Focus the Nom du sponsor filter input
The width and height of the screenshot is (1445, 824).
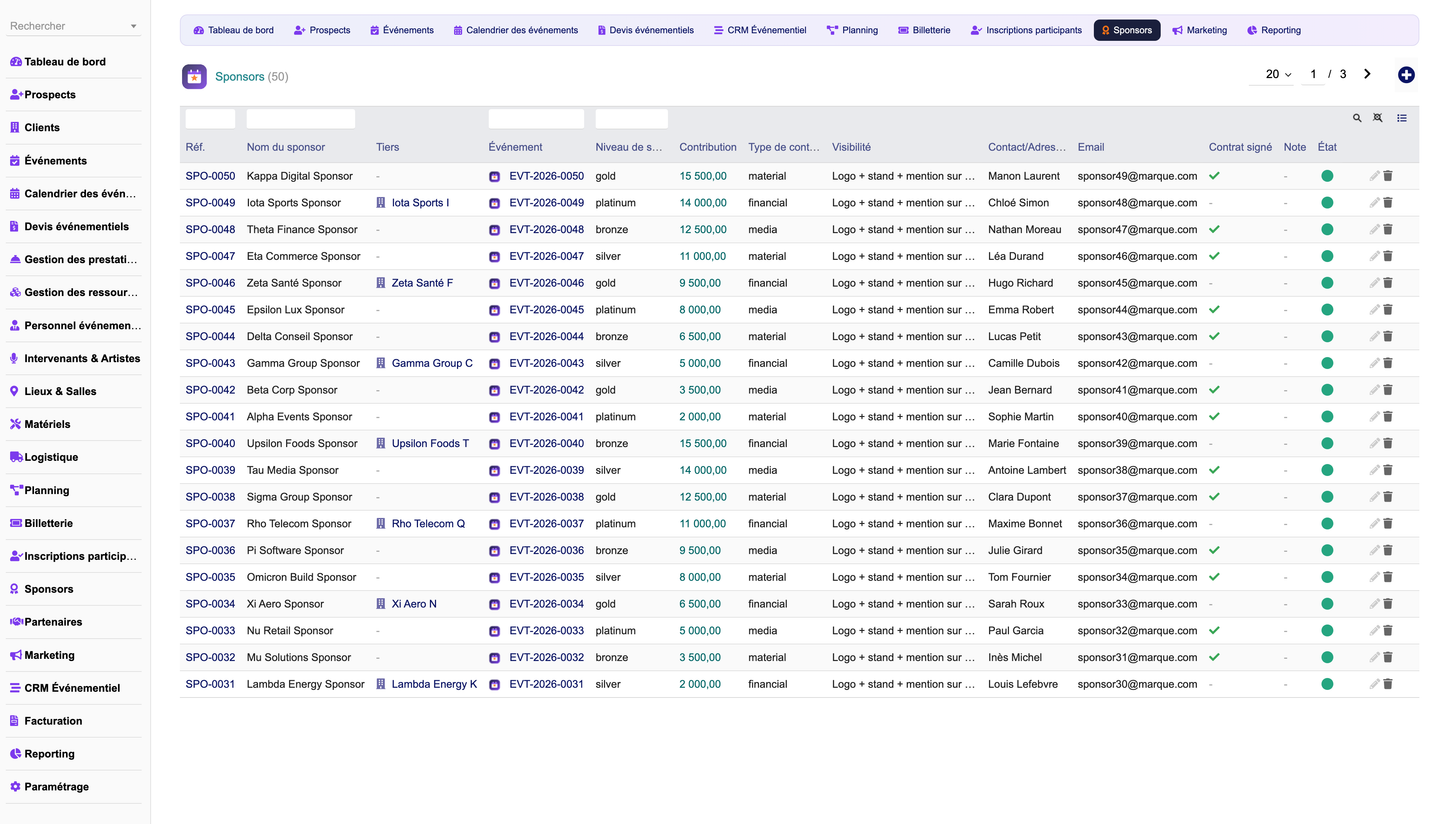click(x=301, y=119)
